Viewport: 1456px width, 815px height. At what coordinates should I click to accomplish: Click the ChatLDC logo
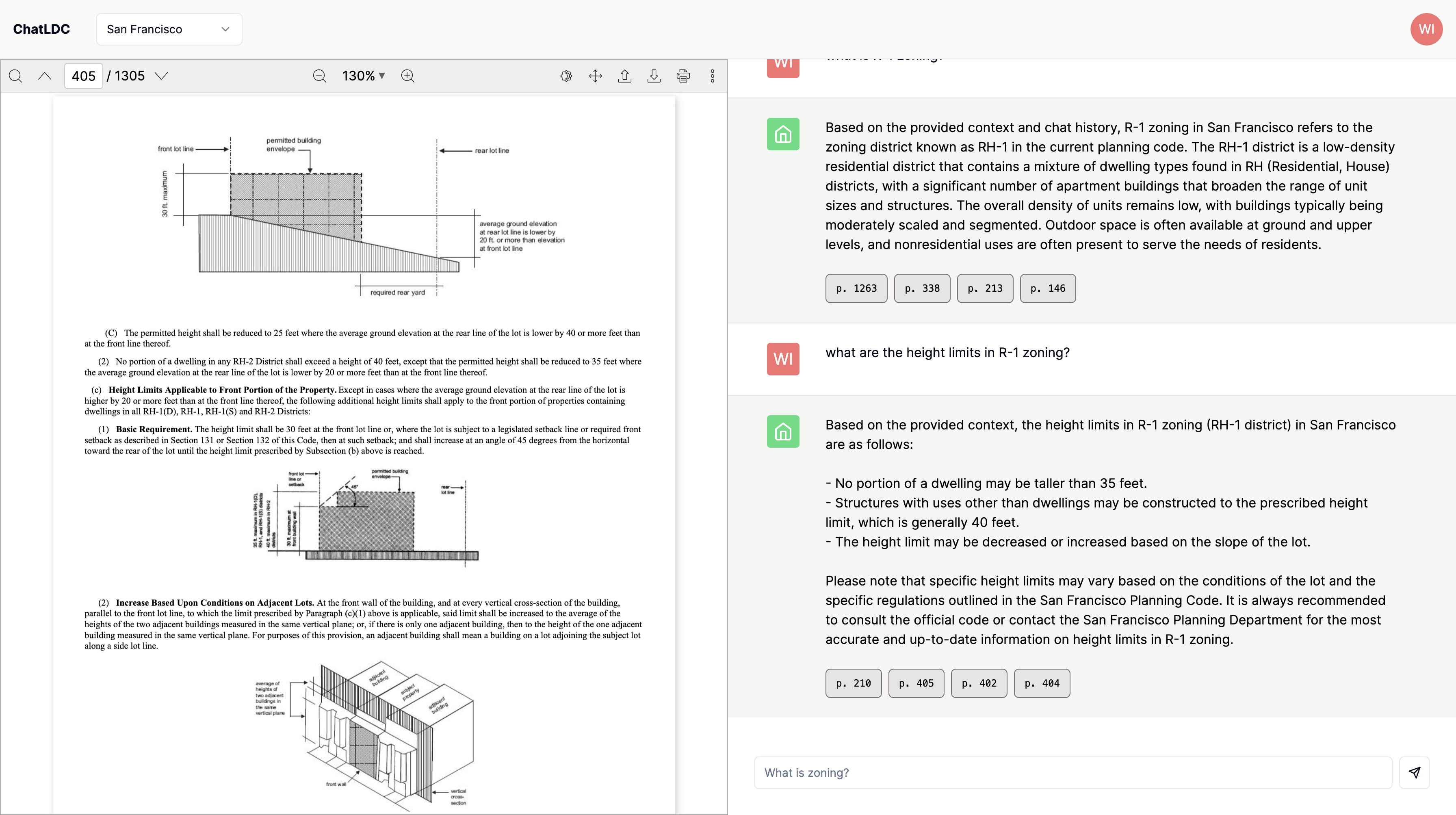(41, 29)
